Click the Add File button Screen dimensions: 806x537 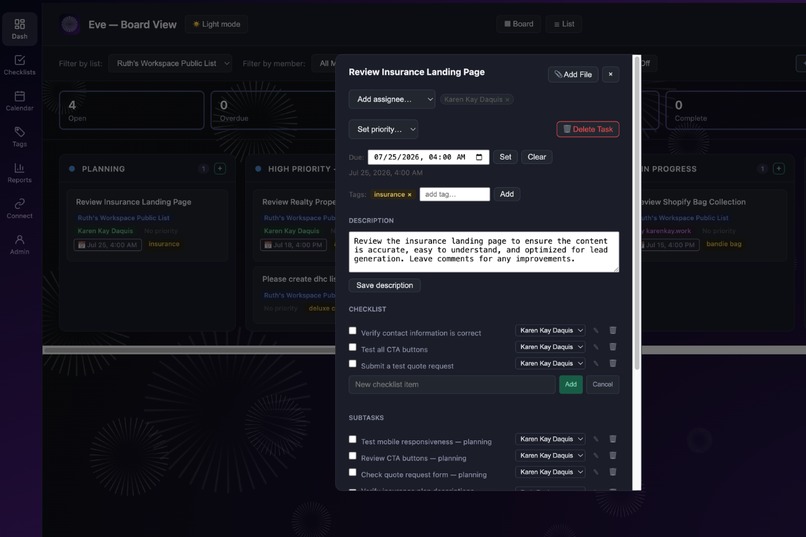click(573, 75)
